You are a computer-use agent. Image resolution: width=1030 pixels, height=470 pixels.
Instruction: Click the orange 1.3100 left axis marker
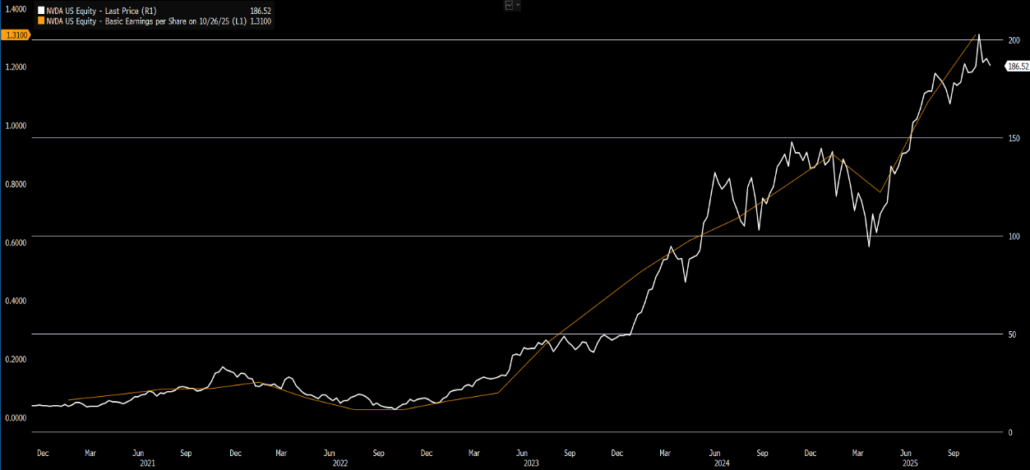tap(15, 35)
